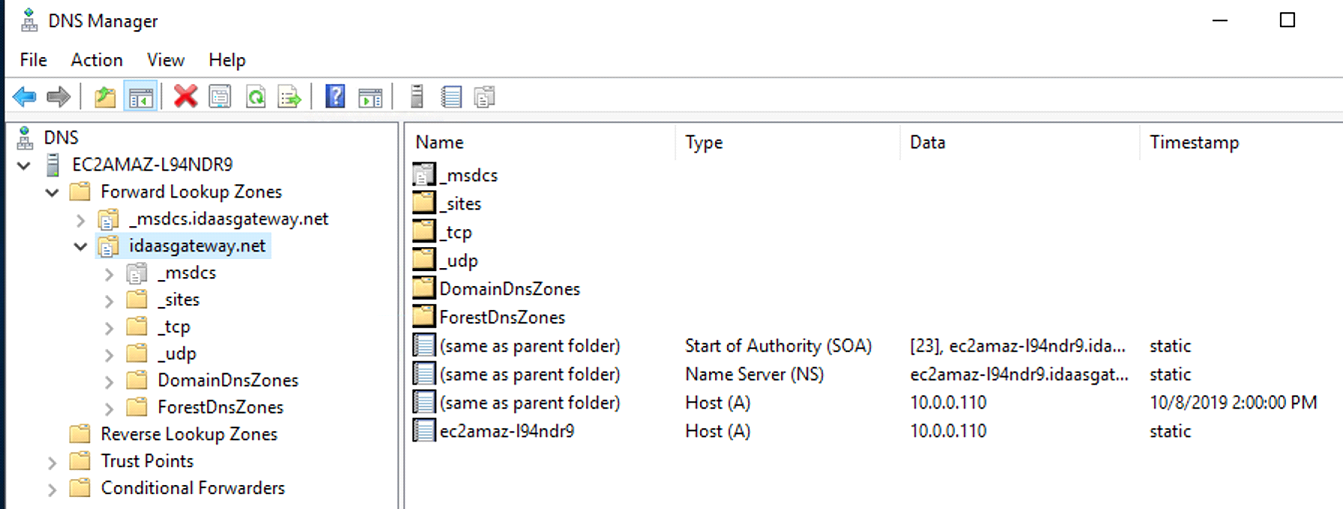Open the View menu
This screenshot has height=510, width=1344.
pos(166,60)
